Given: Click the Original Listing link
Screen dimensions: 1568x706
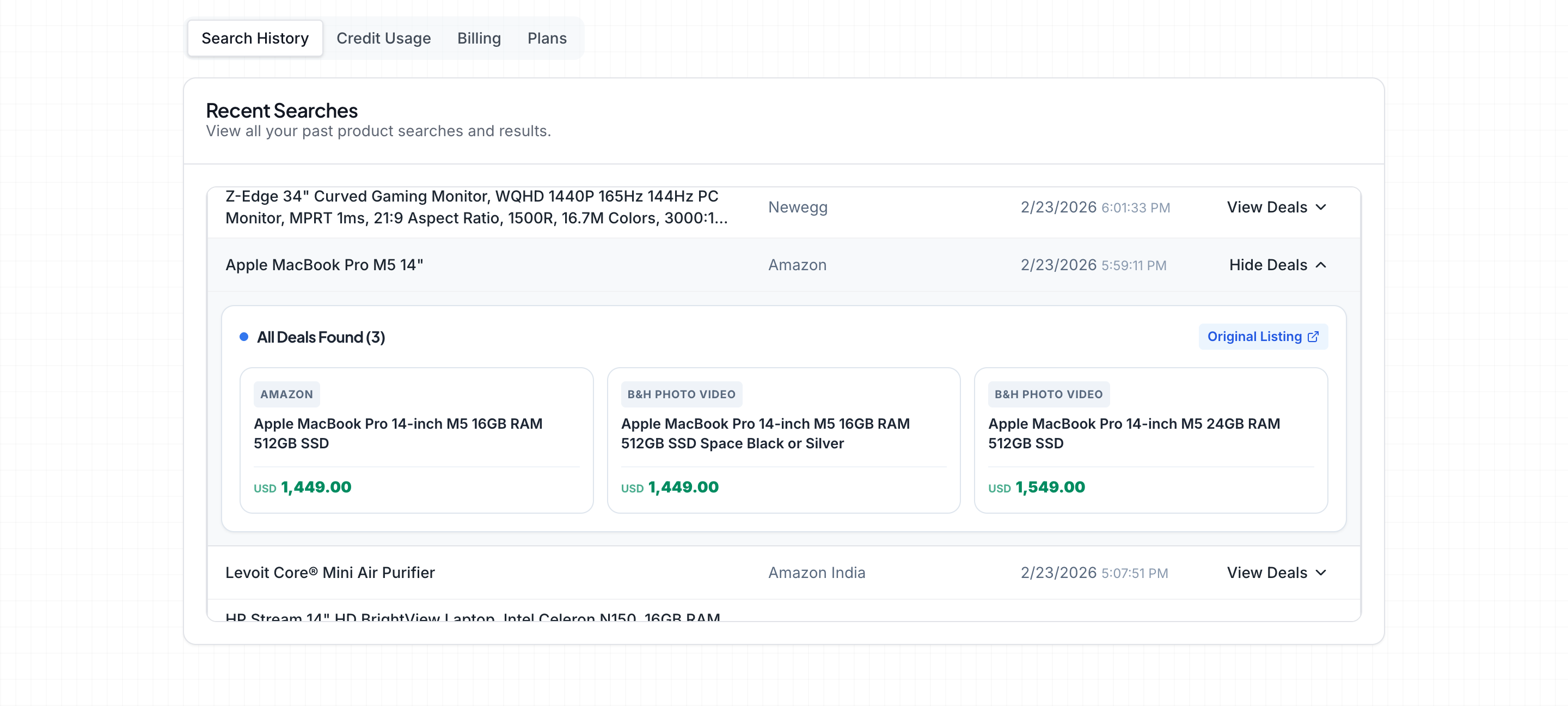Looking at the screenshot, I should (1254, 337).
